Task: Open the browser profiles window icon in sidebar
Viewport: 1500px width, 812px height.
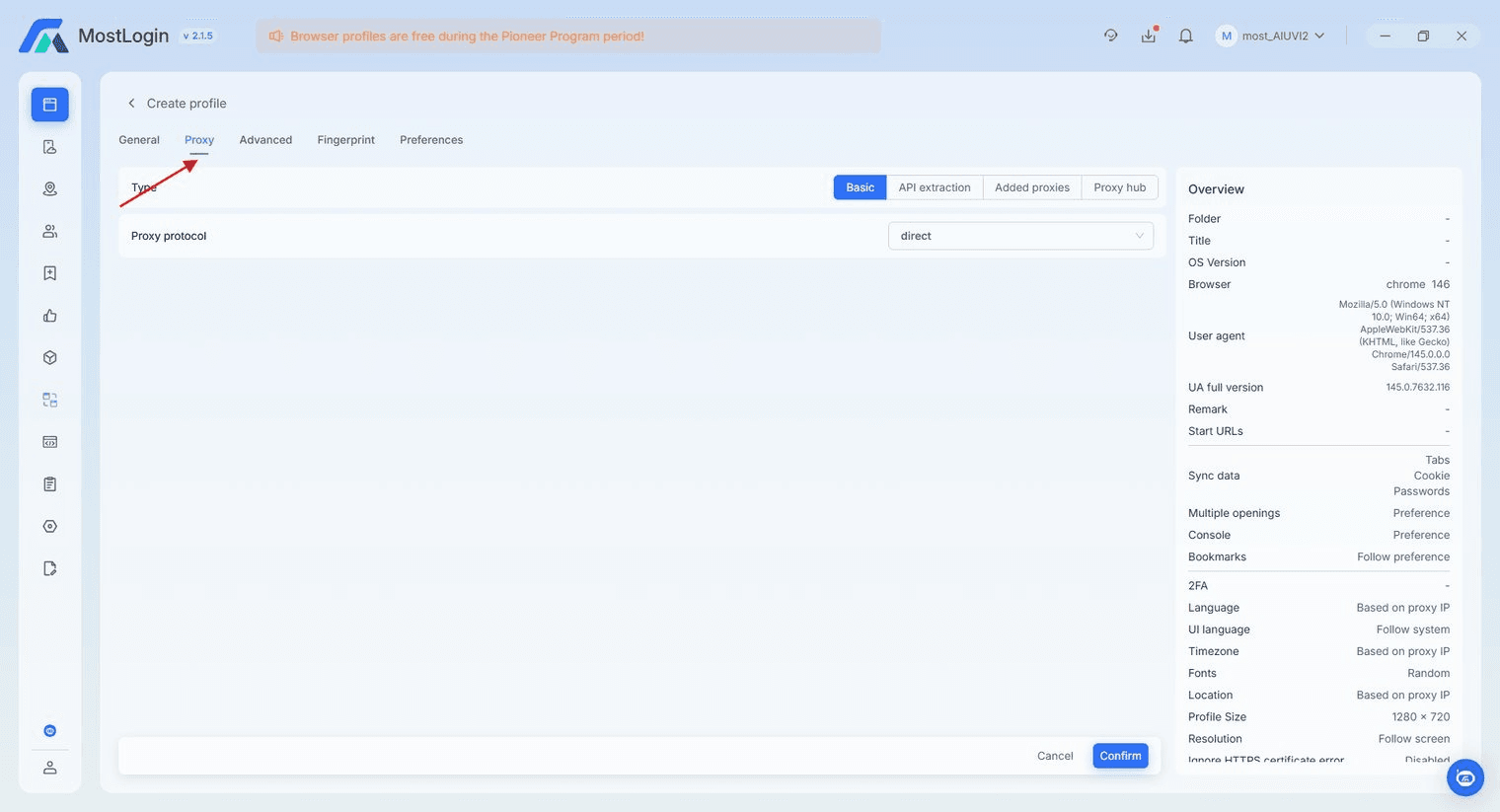Action: pos(49,105)
